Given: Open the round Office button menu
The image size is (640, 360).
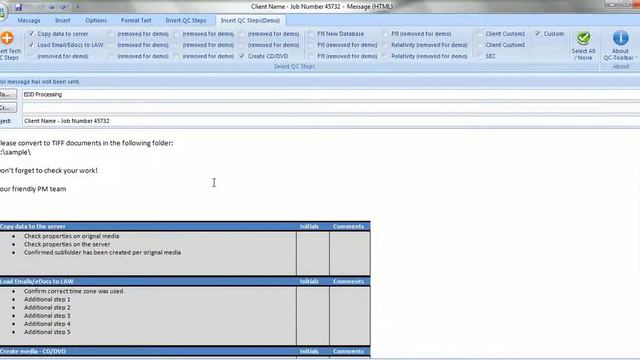Looking at the screenshot, I should [2, 12].
